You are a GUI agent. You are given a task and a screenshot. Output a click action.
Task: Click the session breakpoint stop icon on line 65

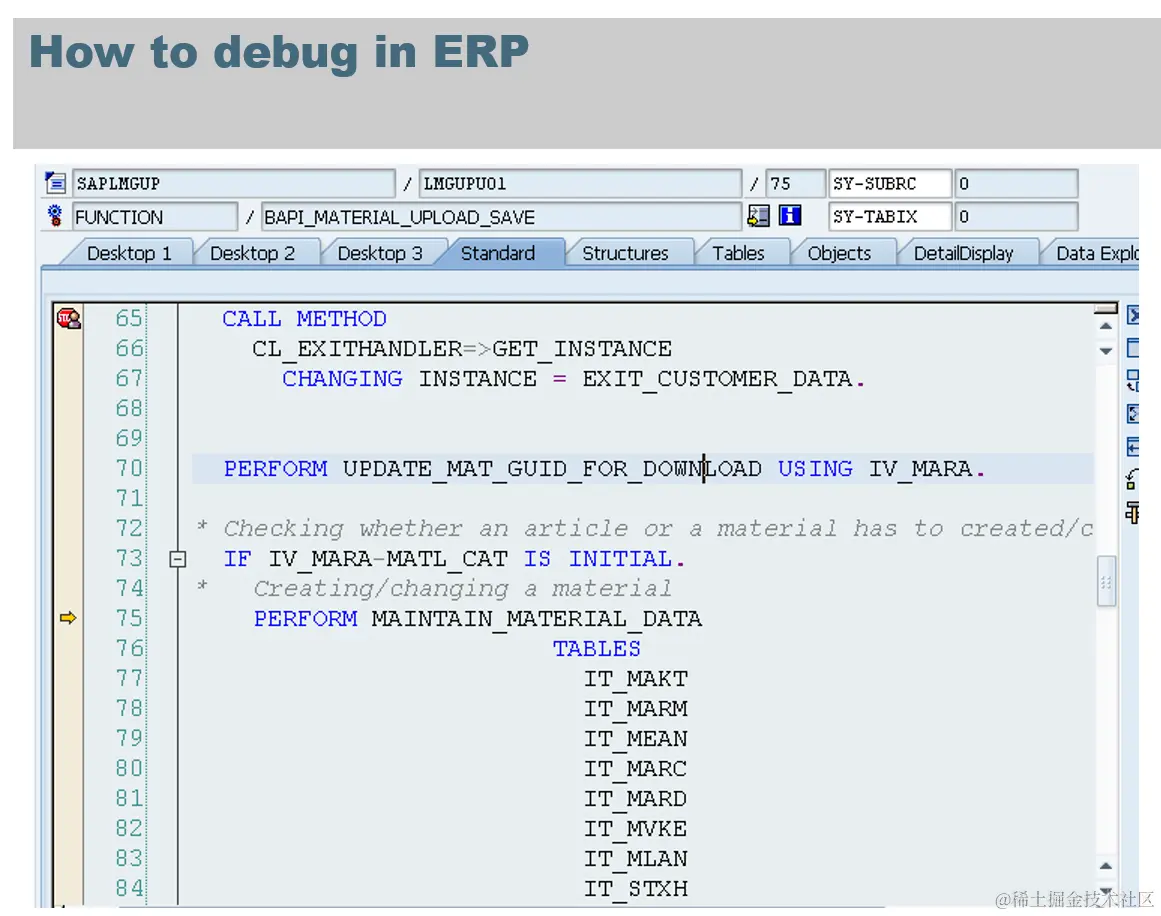click(x=69, y=318)
